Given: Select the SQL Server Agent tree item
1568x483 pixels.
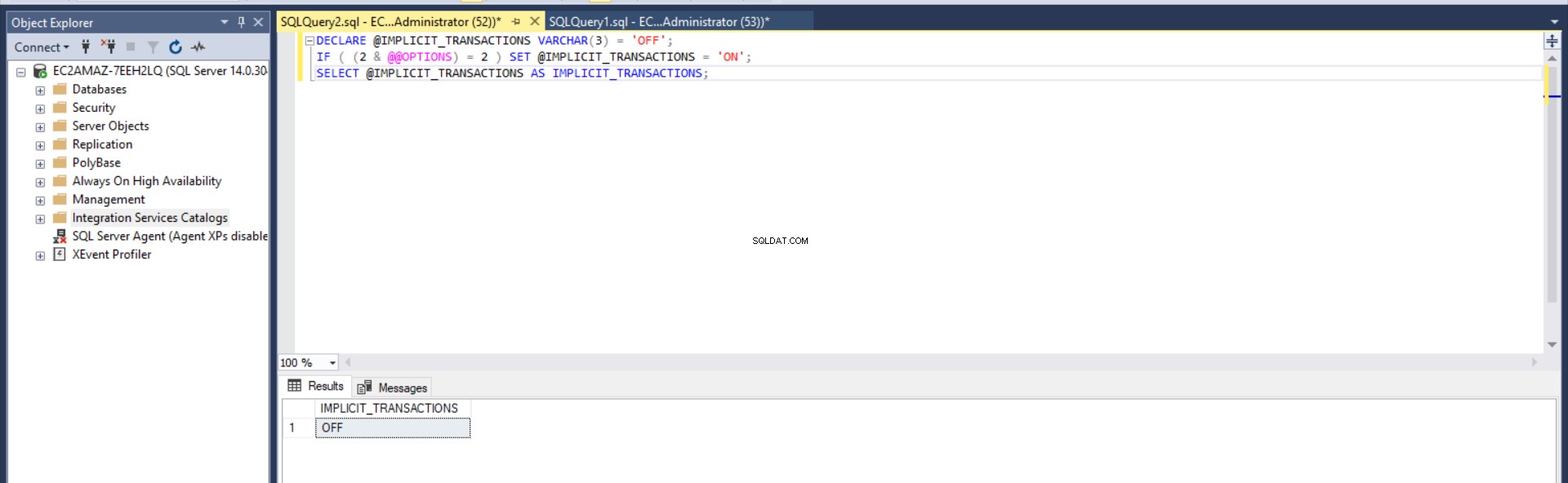Looking at the screenshot, I should coord(170,236).
